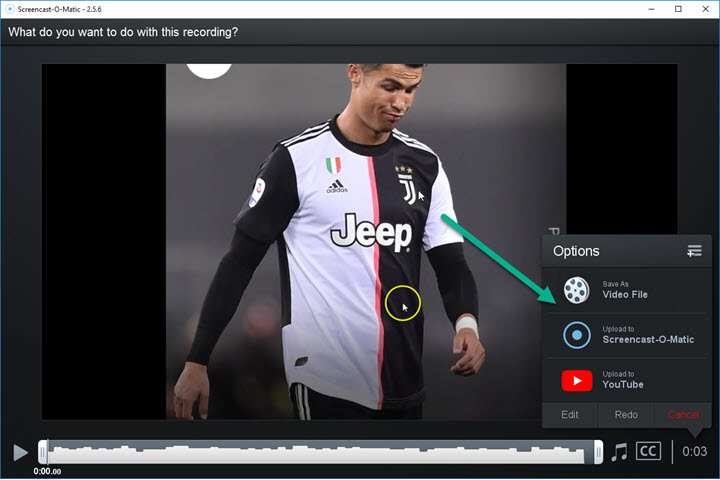Image resolution: width=720 pixels, height=480 pixels.
Task: Open the music note audio options
Action: pos(619,452)
